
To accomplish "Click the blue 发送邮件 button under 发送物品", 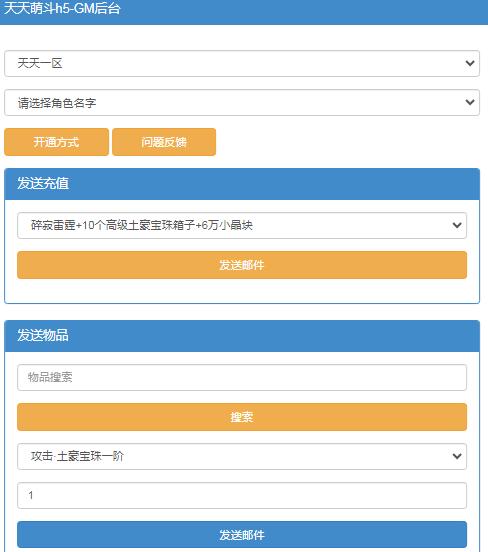I will (242, 535).
